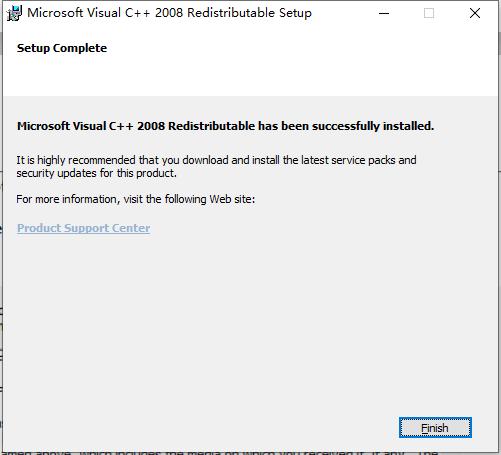Click the 'security updates for this product' line
The height and width of the screenshot is (455, 501).
click(96, 173)
